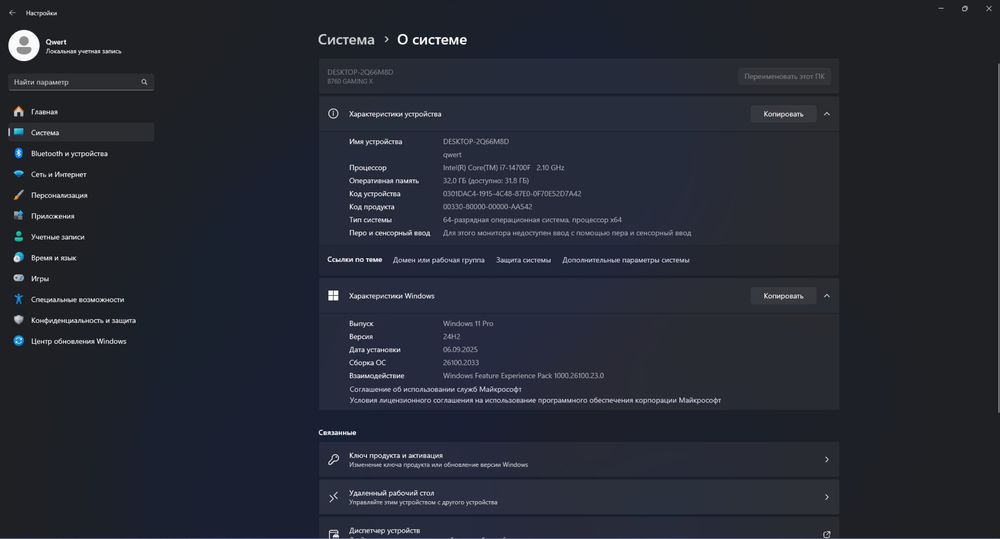The image size is (1000, 539).
Task: Click the Центр обновления Windows update icon
Action: [18, 341]
